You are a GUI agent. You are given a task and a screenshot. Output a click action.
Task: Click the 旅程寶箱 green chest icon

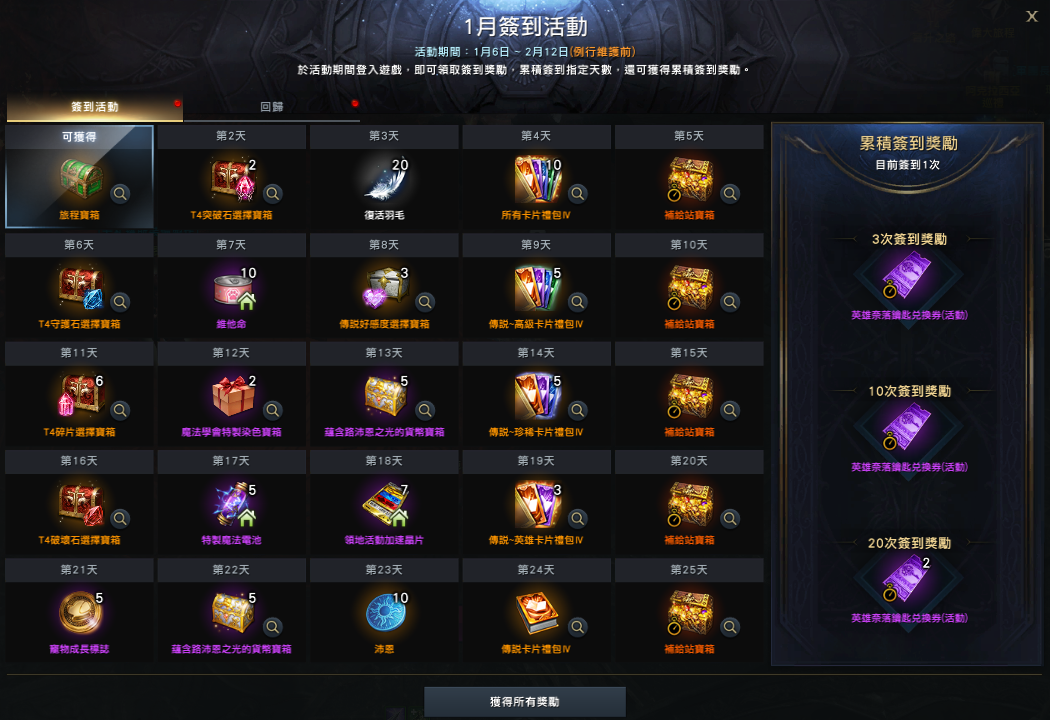(x=80, y=179)
